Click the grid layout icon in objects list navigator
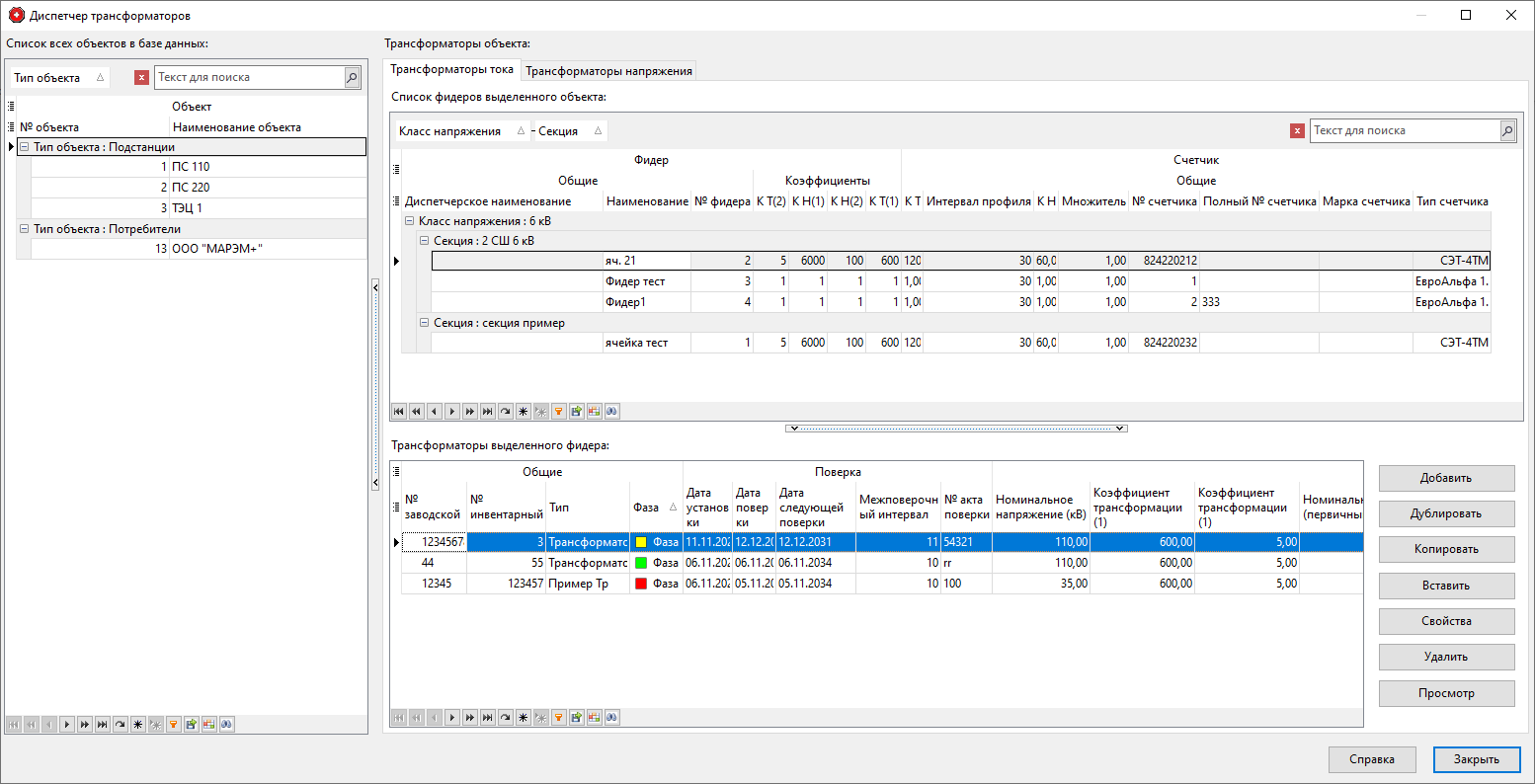The width and height of the screenshot is (1535, 784). point(208,724)
